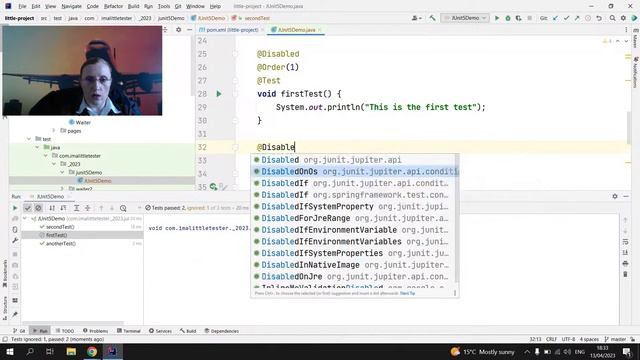640x360 pixels.
Task: Open the TODO tool window button
Action: [x=65, y=331]
